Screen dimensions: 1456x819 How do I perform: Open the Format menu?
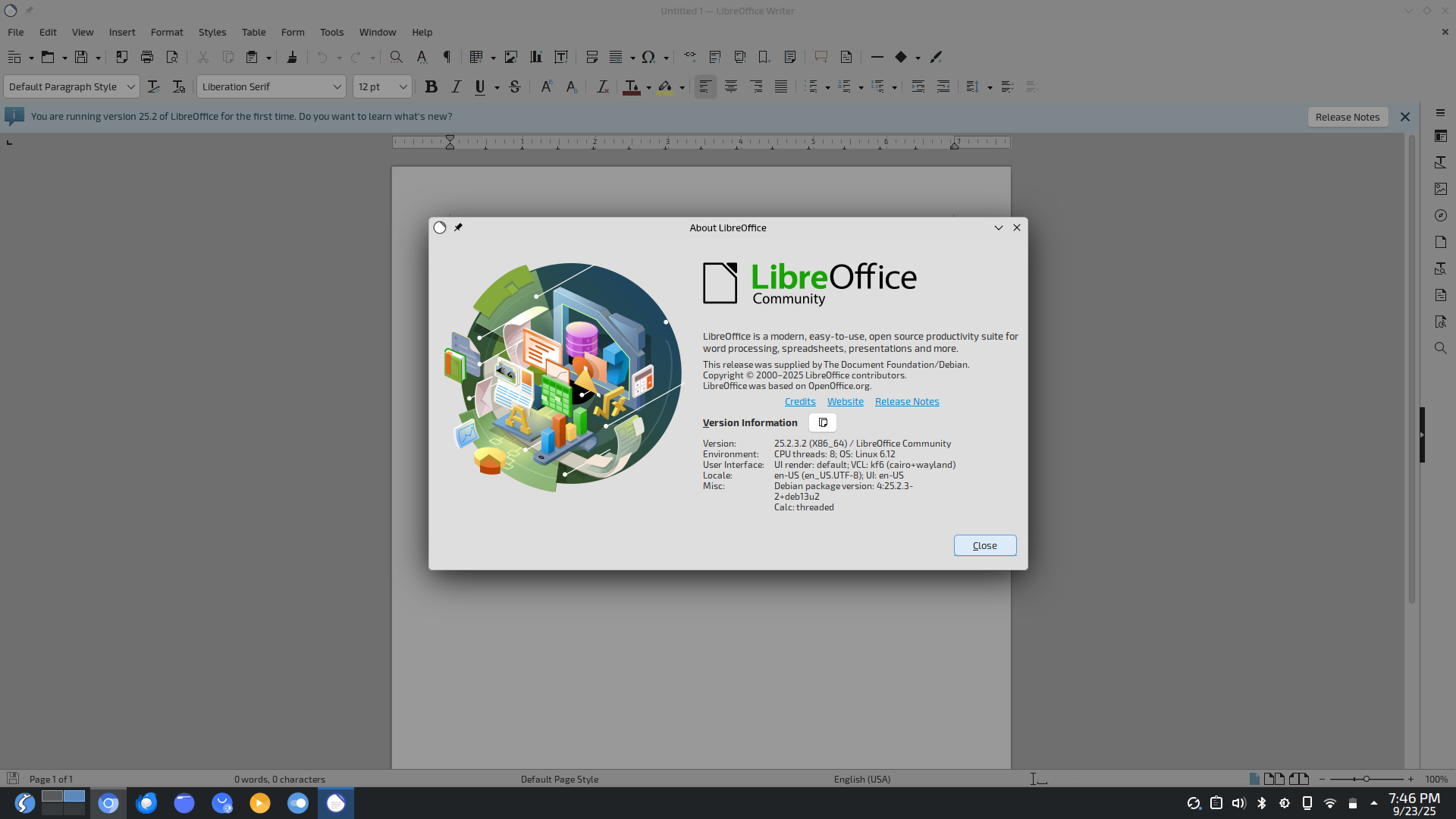click(x=167, y=32)
